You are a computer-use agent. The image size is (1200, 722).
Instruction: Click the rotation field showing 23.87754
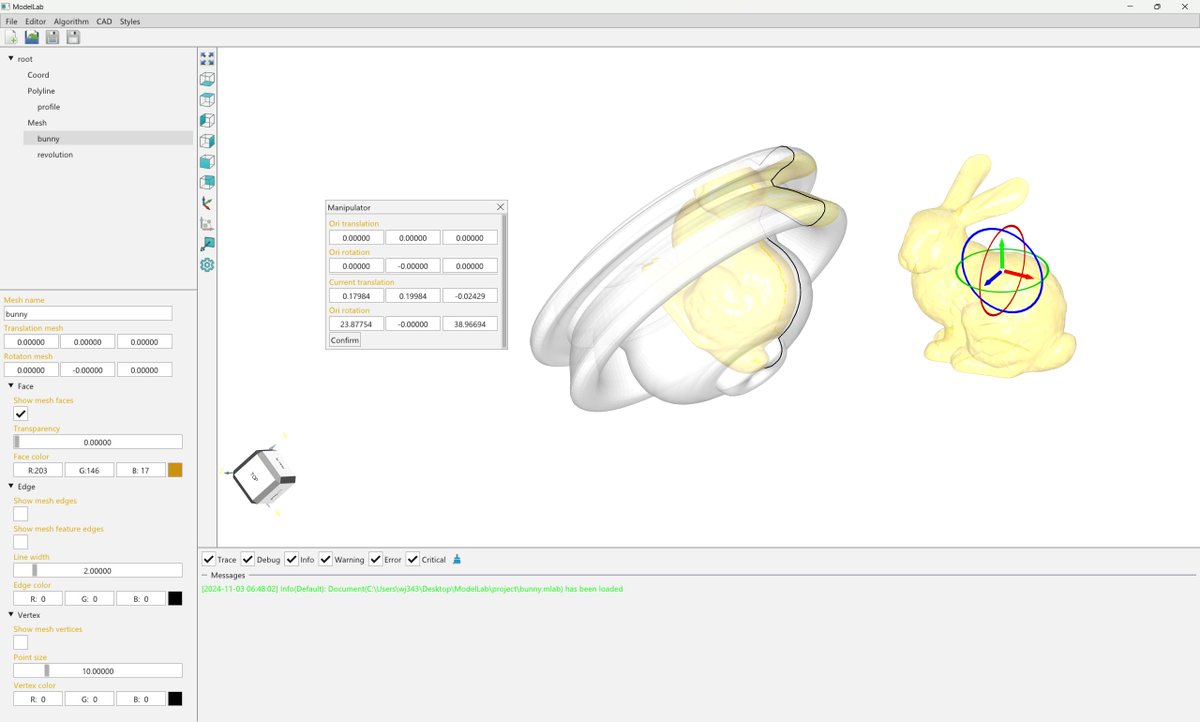pyautogui.click(x=356, y=324)
